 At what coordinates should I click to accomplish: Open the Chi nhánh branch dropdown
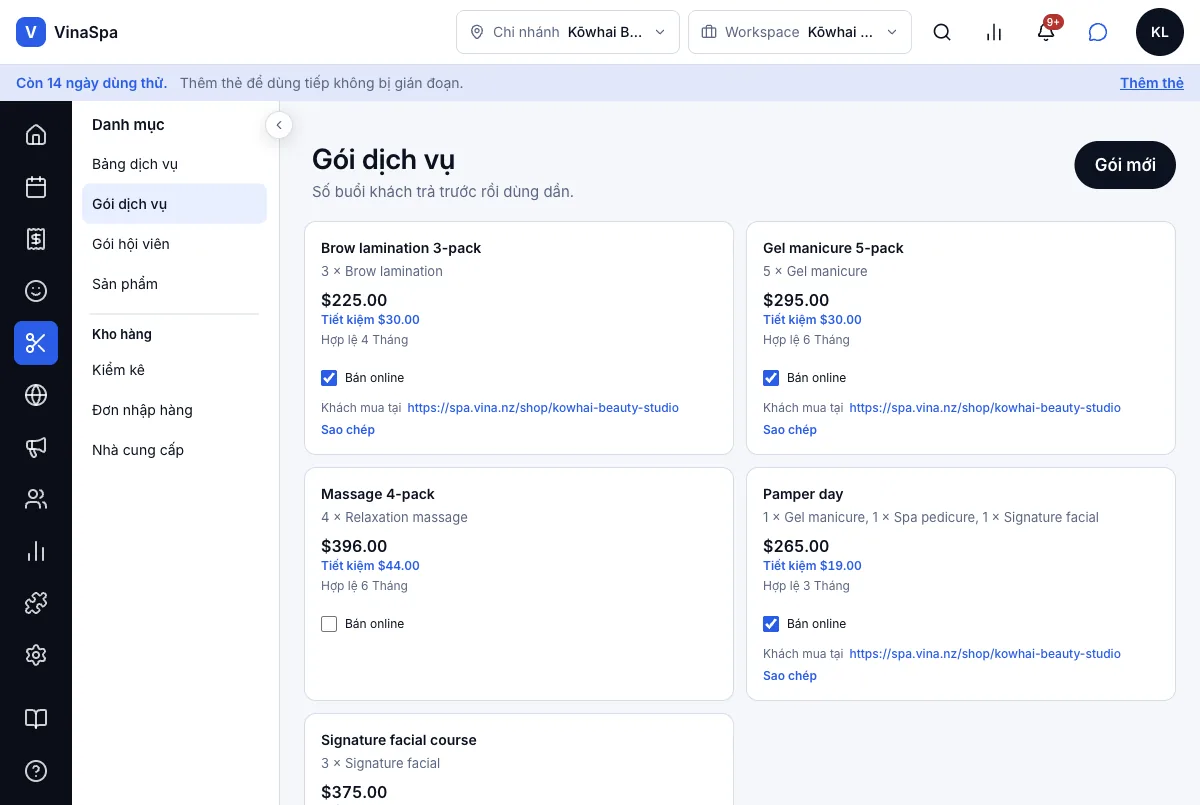pyautogui.click(x=568, y=32)
